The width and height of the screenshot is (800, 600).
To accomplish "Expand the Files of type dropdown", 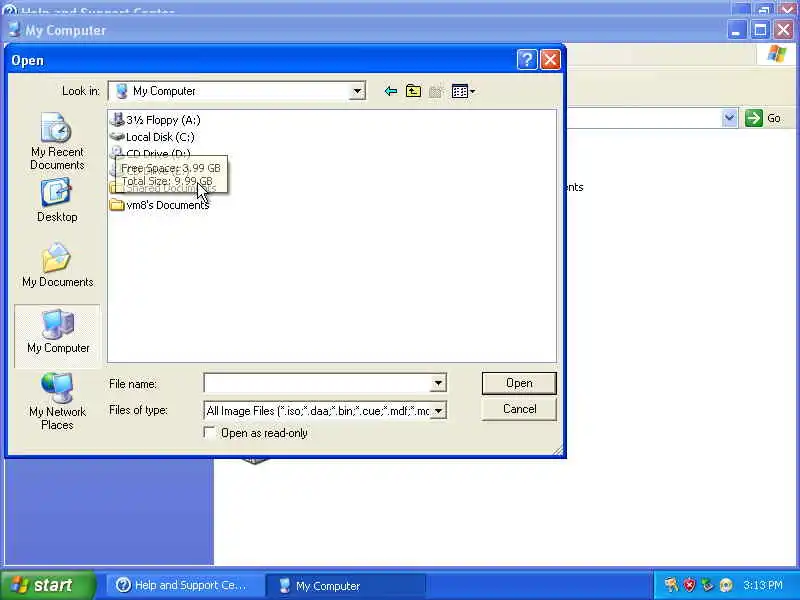I will [438, 410].
